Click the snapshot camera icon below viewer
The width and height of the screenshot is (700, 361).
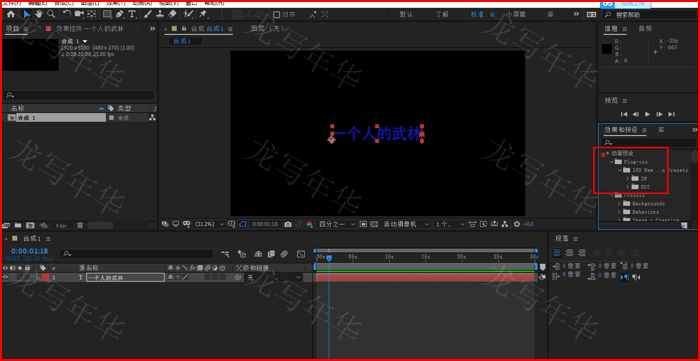[x=288, y=224]
